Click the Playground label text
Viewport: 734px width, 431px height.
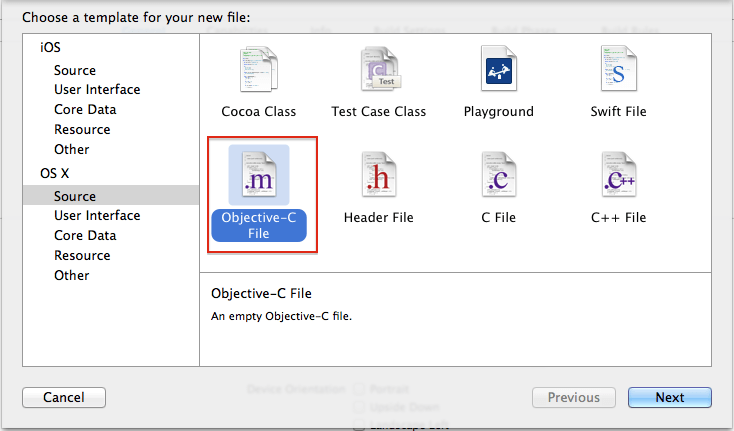pyautogui.click(x=499, y=111)
